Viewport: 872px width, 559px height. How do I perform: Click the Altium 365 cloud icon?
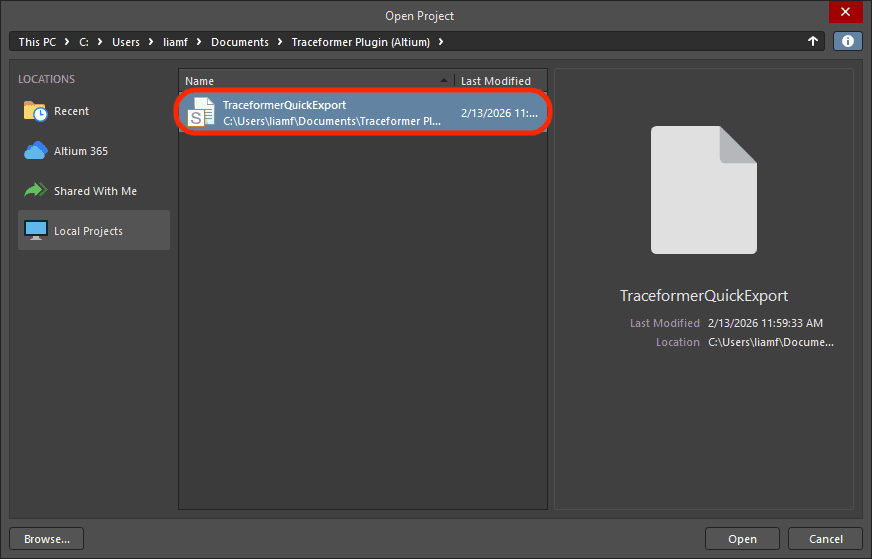36,151
